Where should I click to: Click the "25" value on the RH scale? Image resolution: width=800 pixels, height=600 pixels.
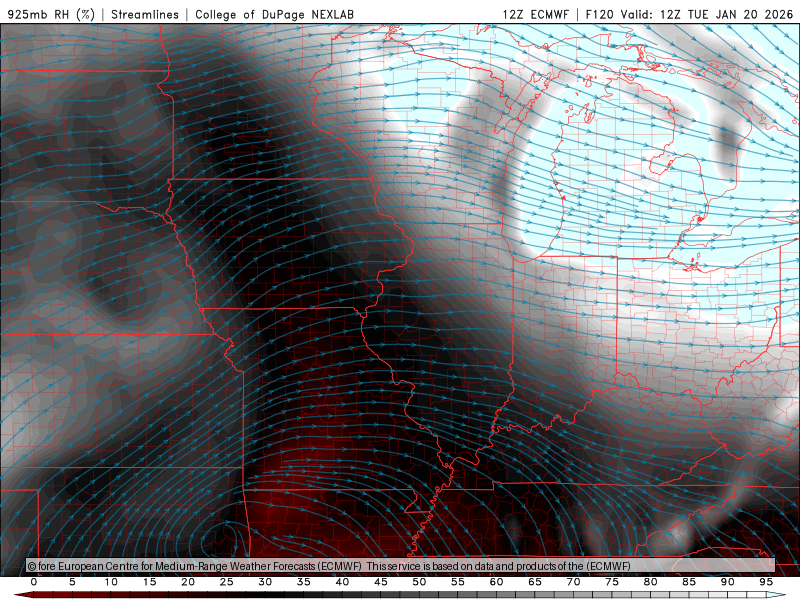tap(227, 582)
